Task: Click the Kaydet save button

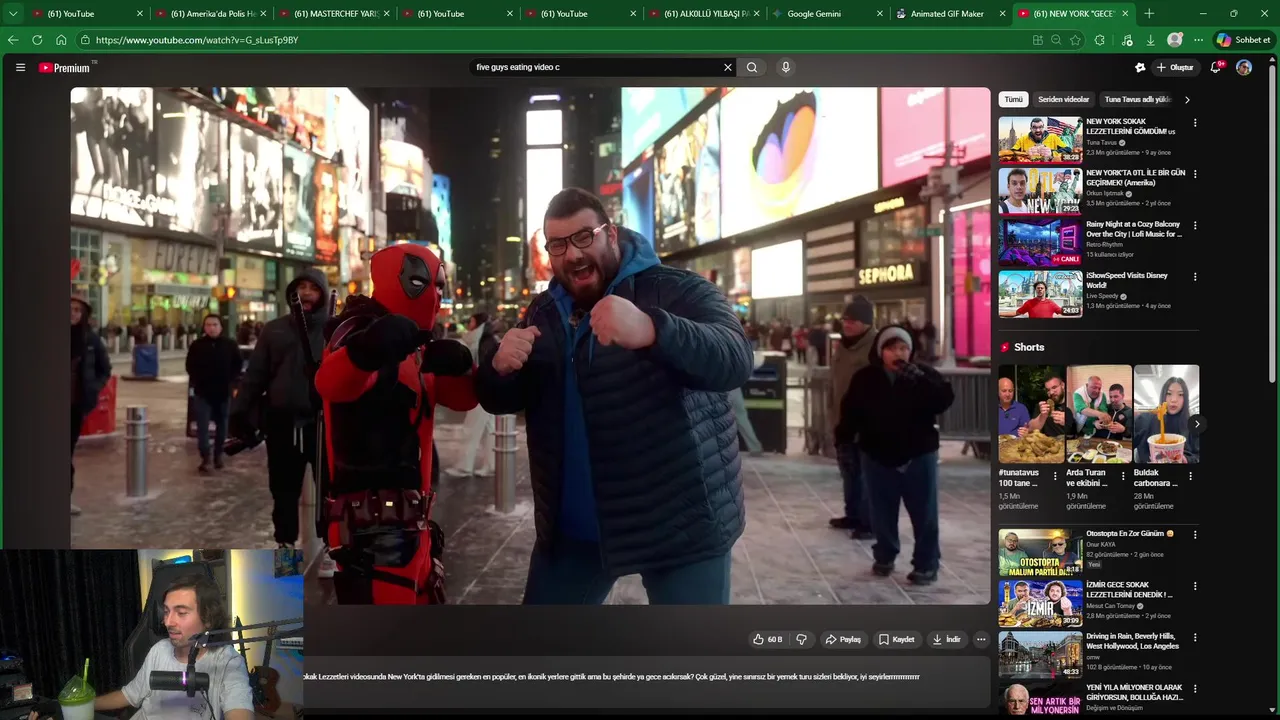Action: 897,639
